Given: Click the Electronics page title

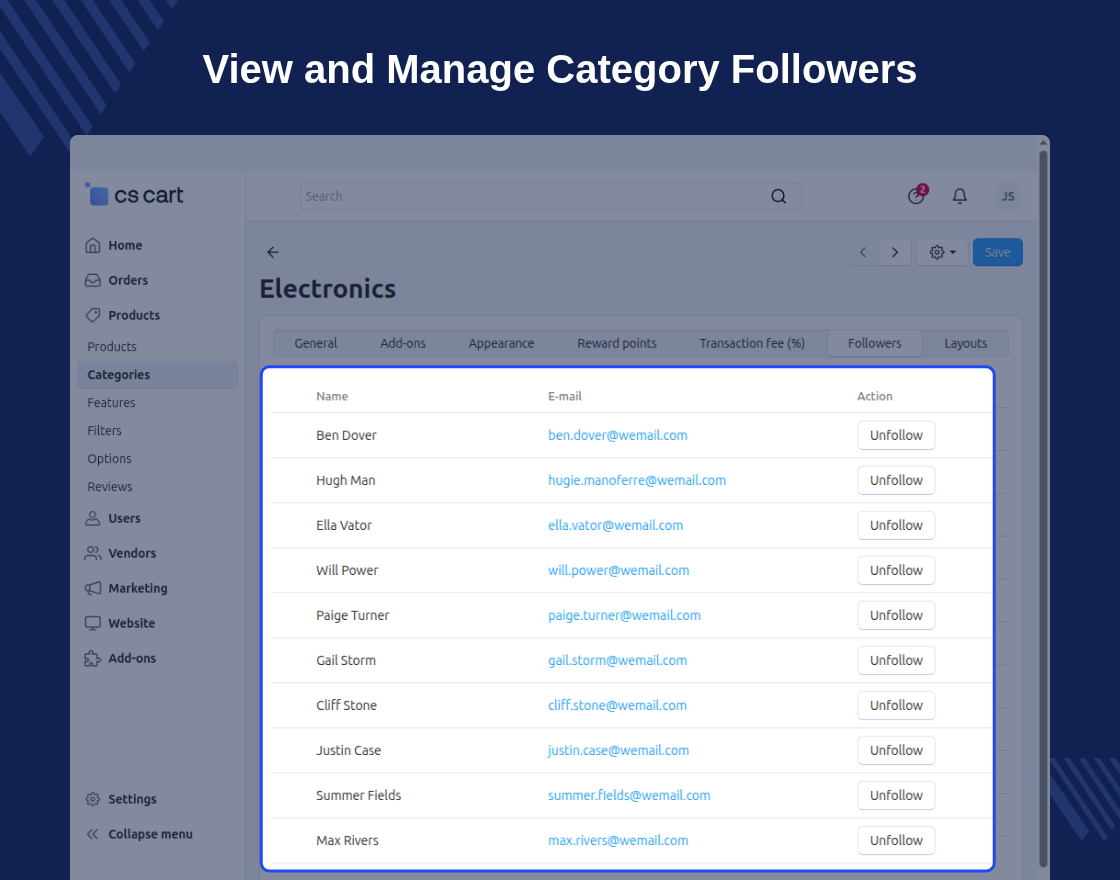Looking at the screenshot, I should pyautogui.click(x=328, y=289).
